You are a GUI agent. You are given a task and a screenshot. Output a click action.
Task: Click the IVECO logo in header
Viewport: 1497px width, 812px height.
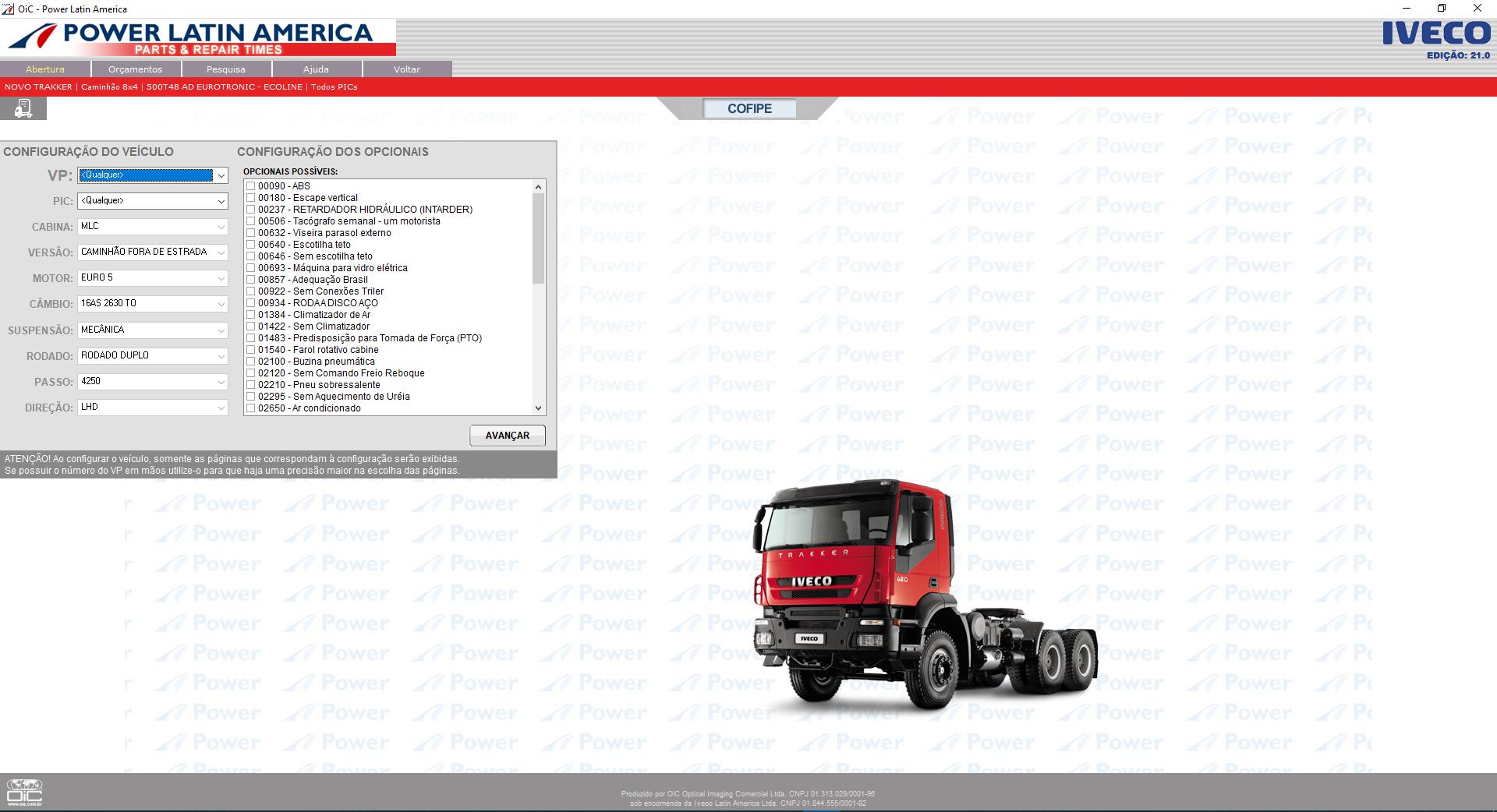[1436, 34]
